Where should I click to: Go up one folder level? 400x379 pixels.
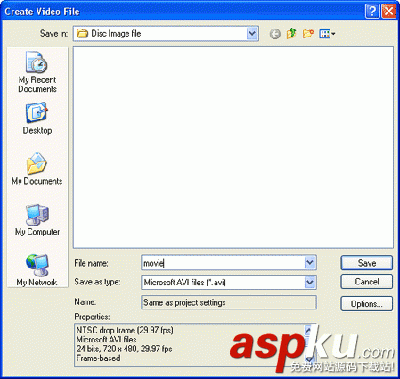292,33
